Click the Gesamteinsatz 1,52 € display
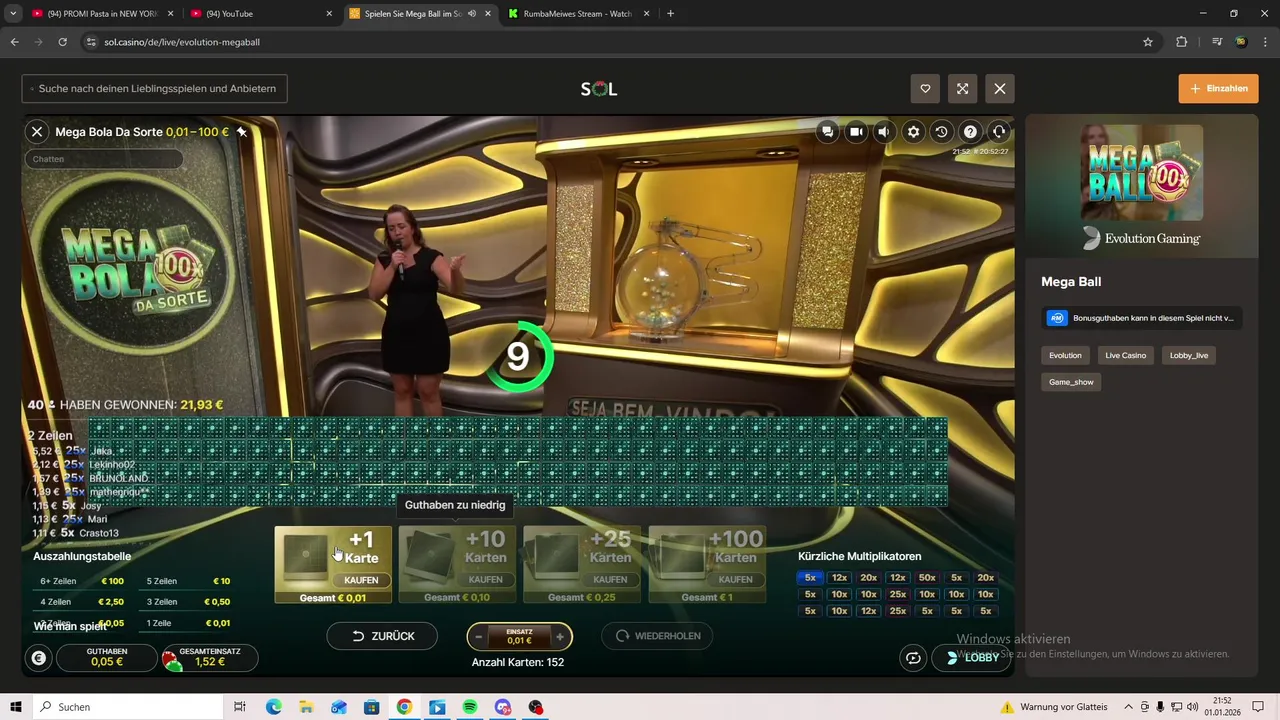Viewport: 1280px width, 720px height. tap(210, 658)
